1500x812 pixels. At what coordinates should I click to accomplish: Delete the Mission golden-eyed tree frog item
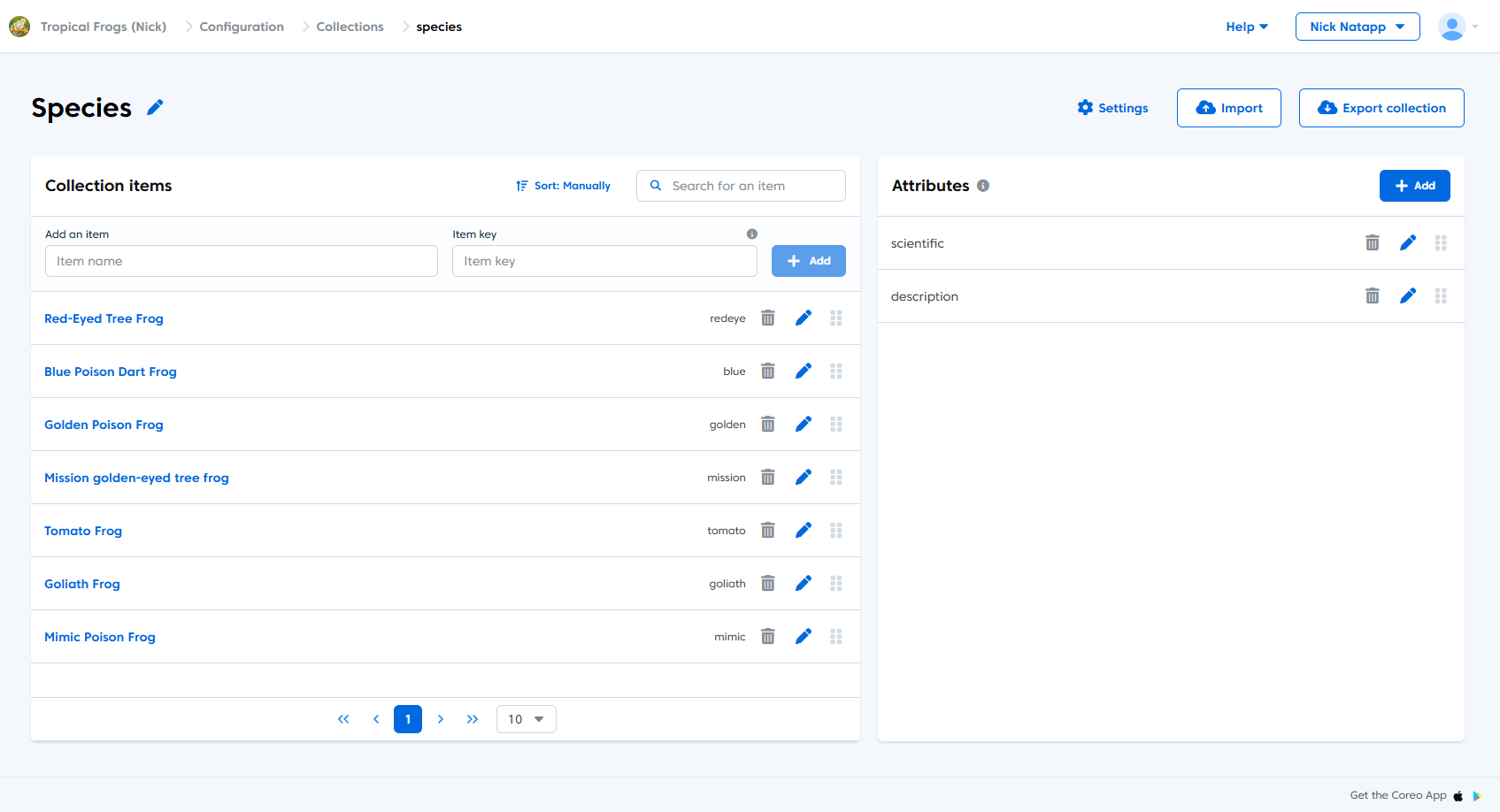click(768, 478)
